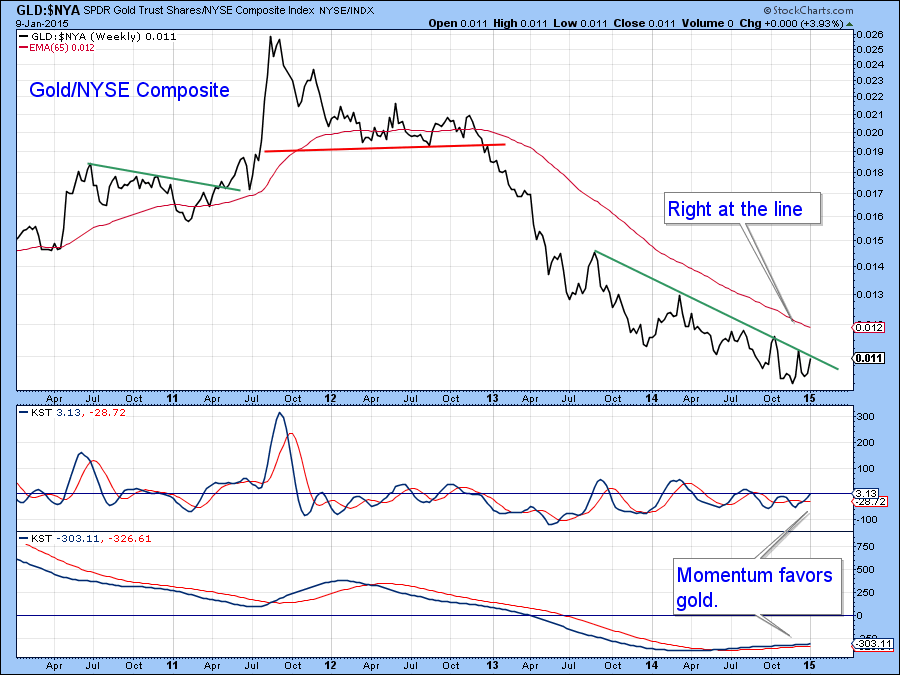
Task: Click the 500 label on the lower KST axis
Action: click(867, 570)
